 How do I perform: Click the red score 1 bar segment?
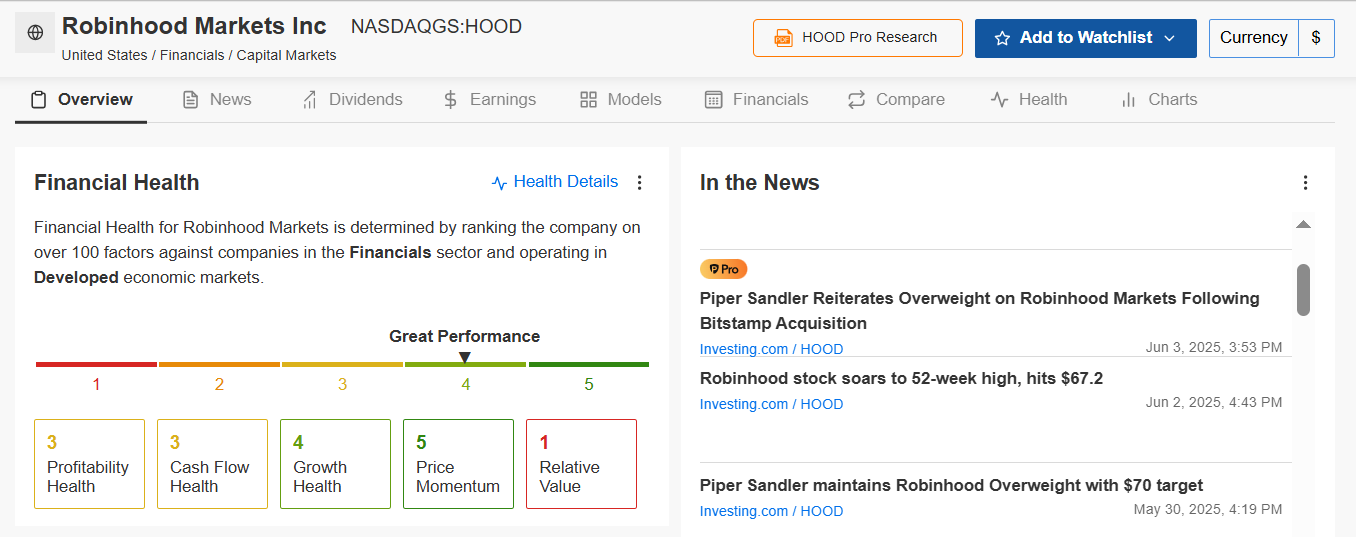(x=96, y=364)
